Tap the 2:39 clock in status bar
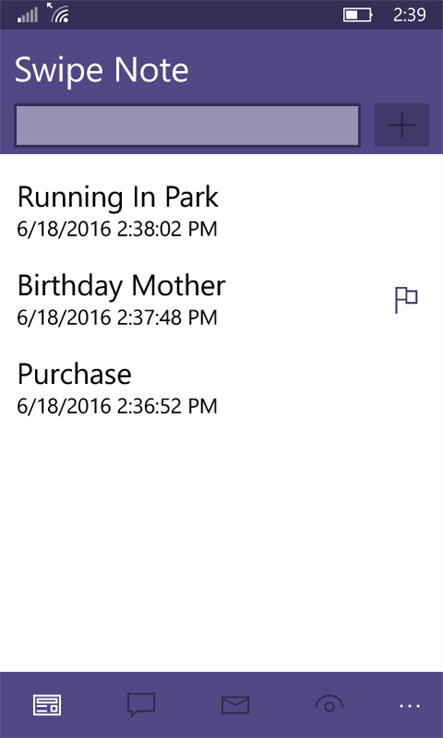This screenshot has width=443, height=738. [x=410, y=15]
